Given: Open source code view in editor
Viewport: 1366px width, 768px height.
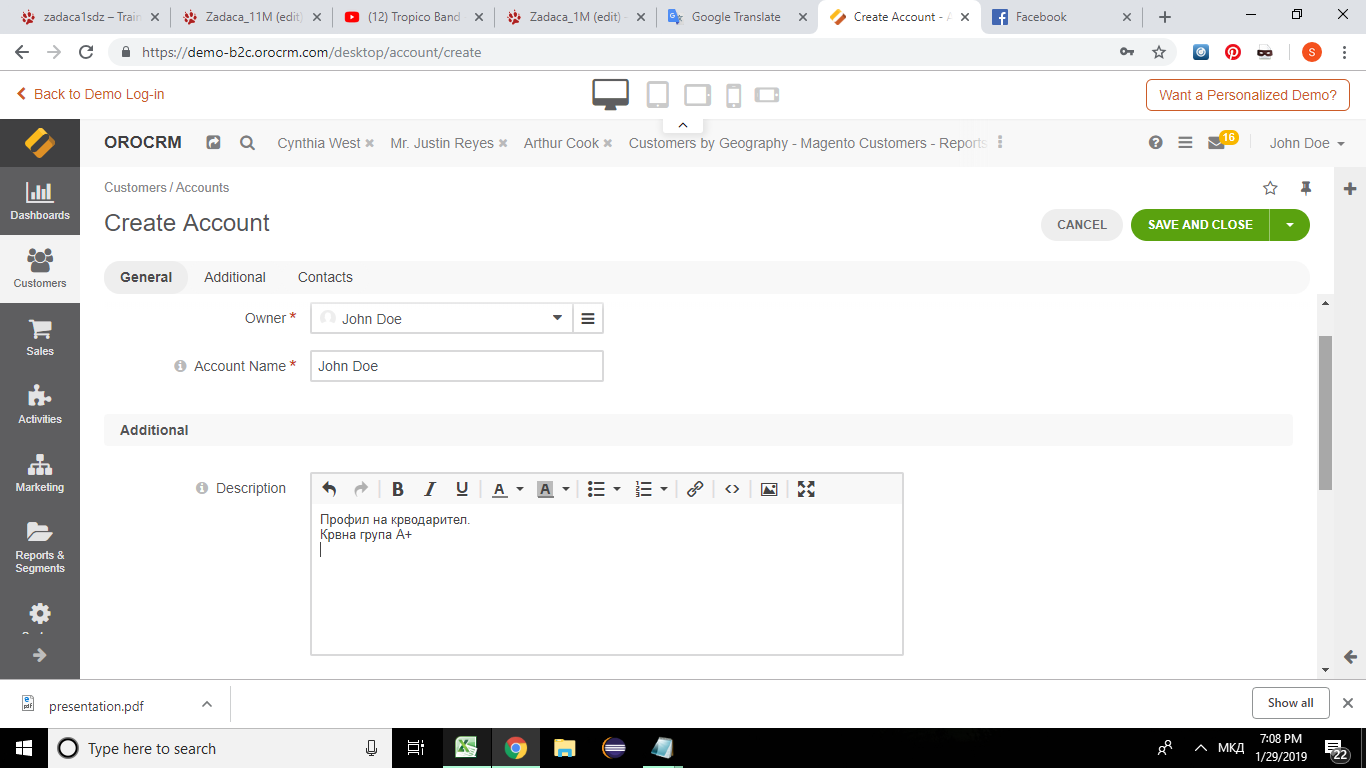Looking at the screenshot, I should (732, 489).
